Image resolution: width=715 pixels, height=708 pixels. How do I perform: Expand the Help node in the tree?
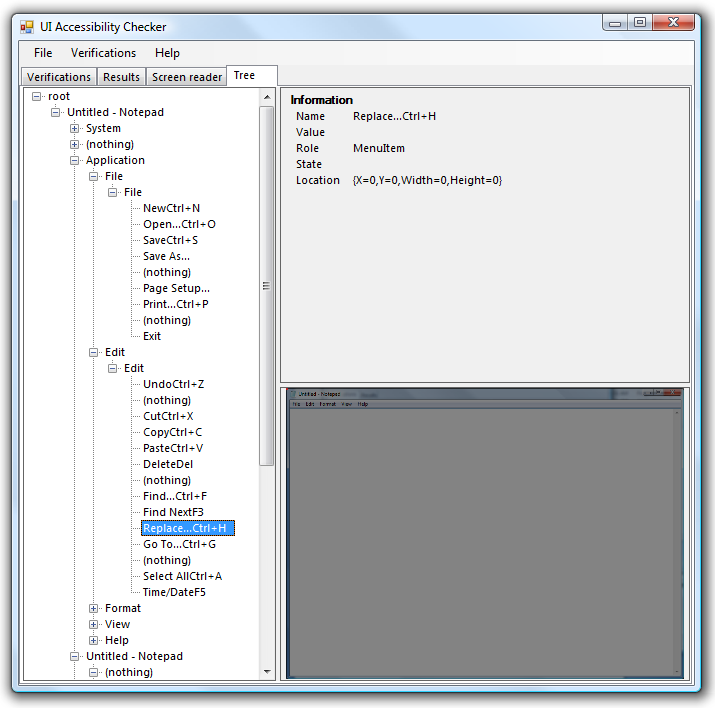point(94,641)
